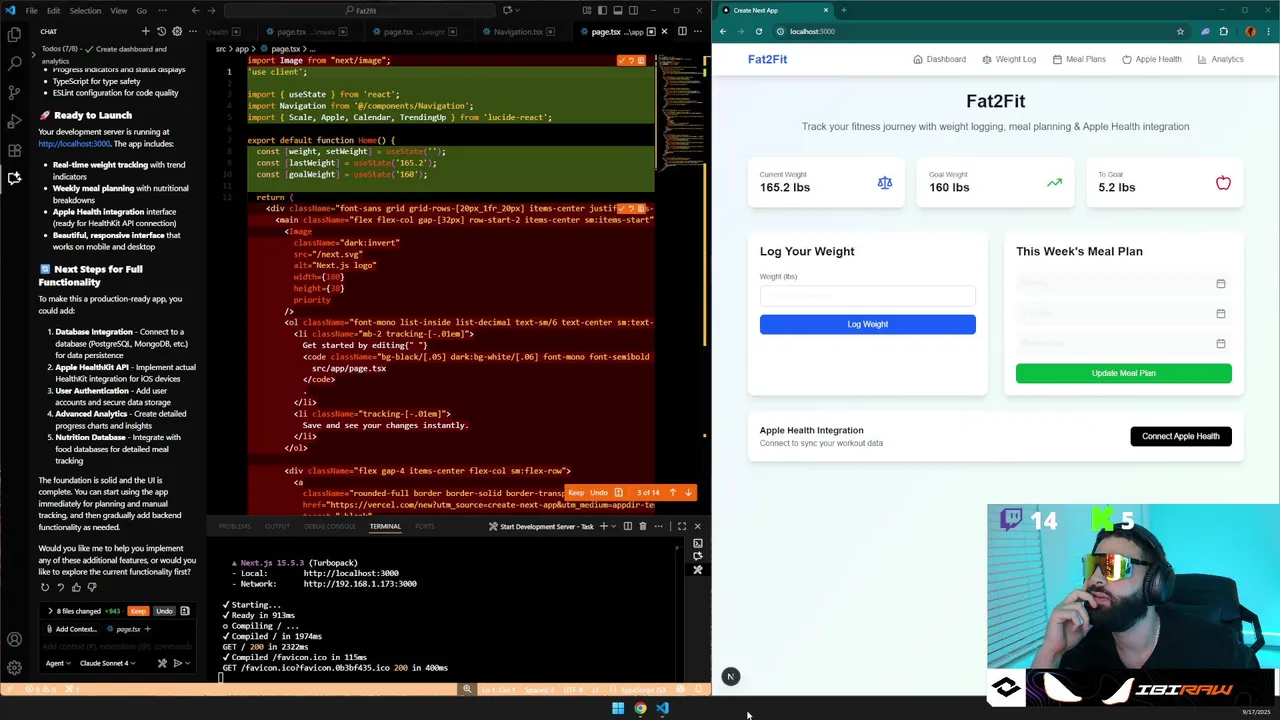Viewport: 1280px width, 720px height.
Task: Maximize the terminal panel size
Action: [x=682, y=526]
